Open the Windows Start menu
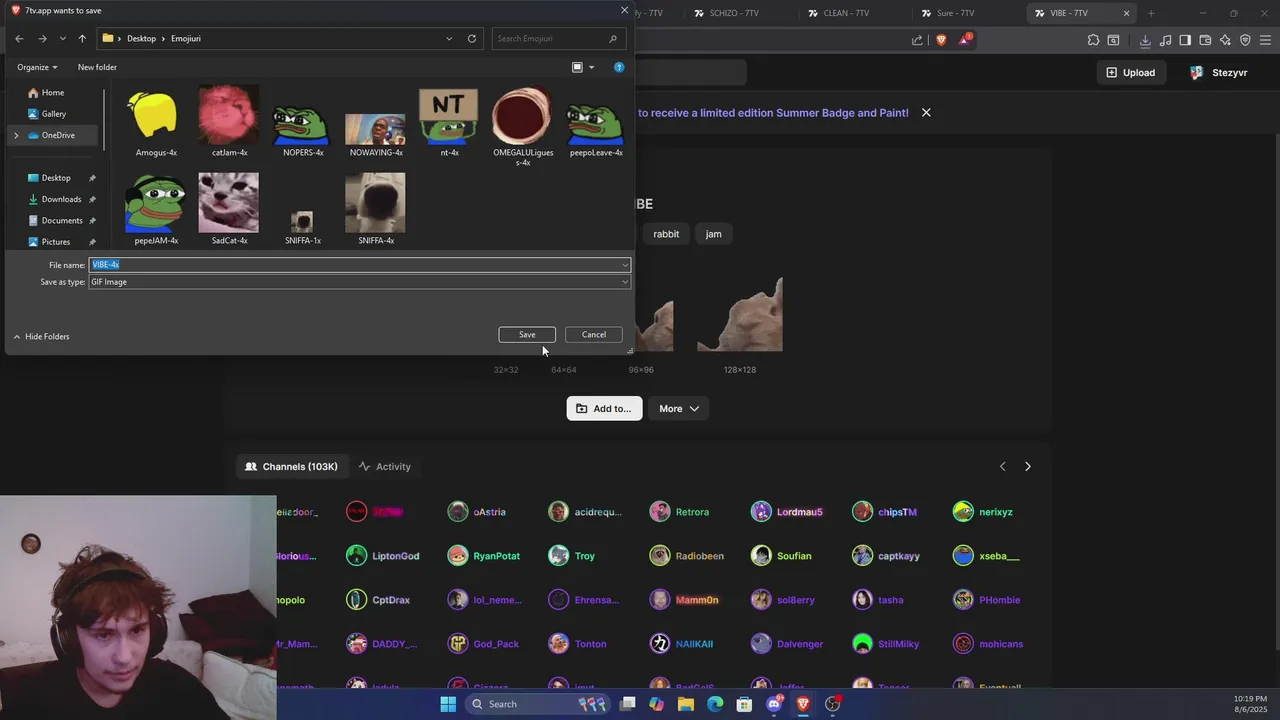1280x720 pixels. click(448, 704)
